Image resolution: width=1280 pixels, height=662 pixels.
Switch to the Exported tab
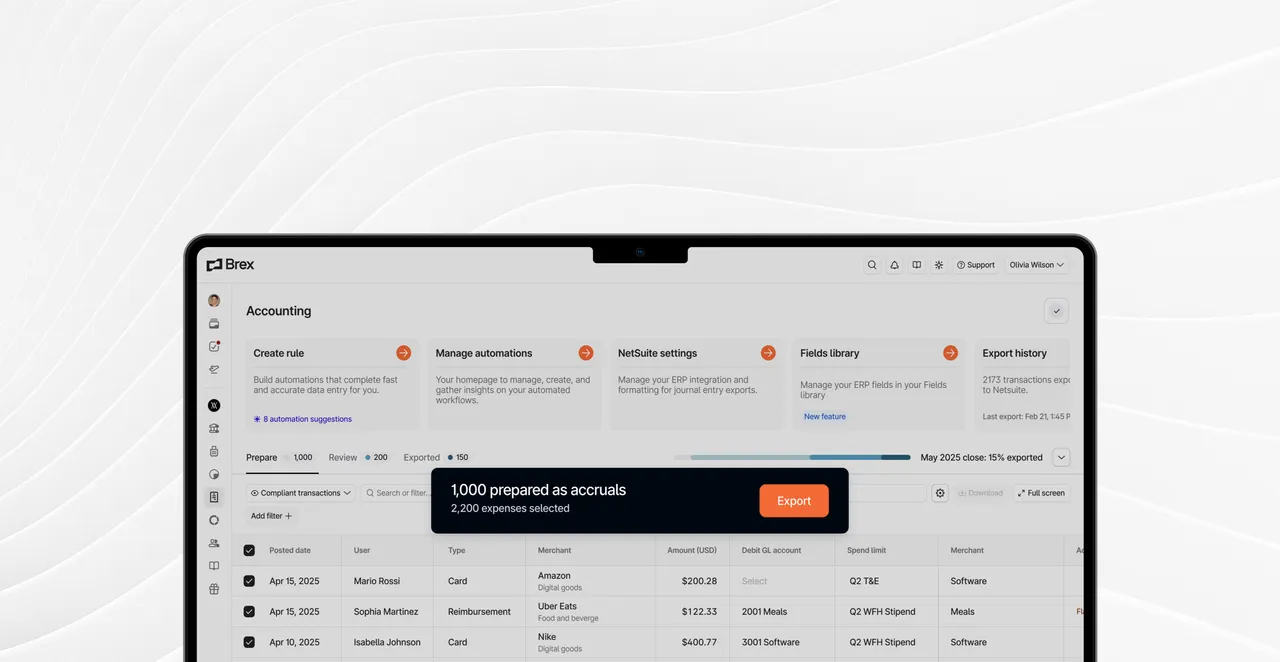tap(436, 458)
